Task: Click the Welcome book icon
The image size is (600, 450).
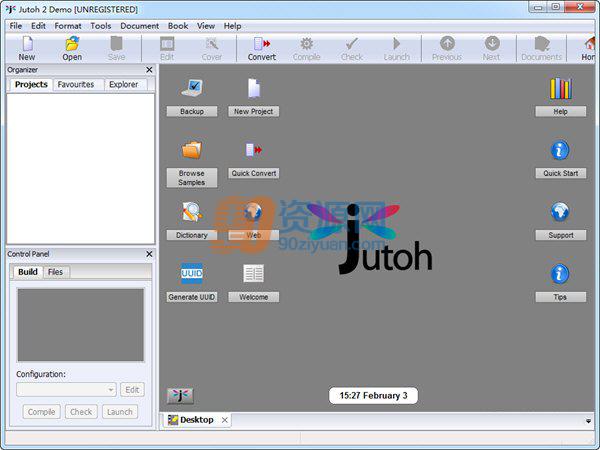Action: click(x=254, y=273)
